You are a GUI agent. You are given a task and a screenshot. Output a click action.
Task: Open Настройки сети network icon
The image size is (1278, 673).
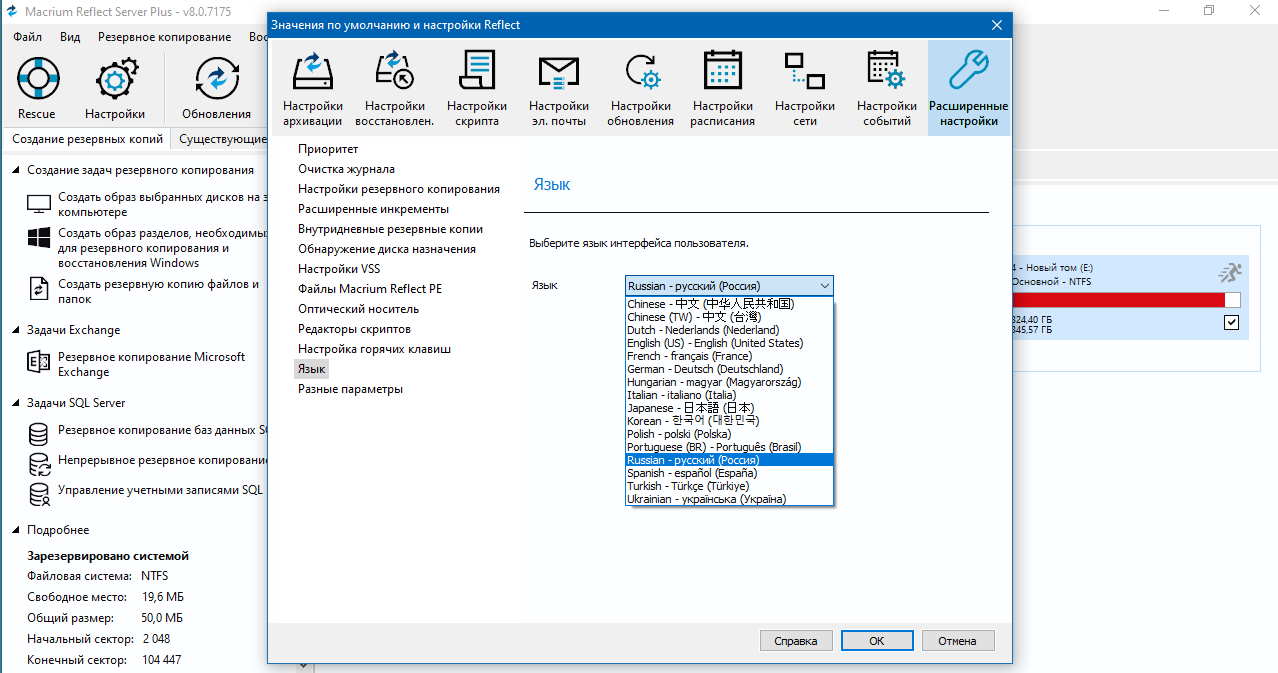[x=805, y=72]
